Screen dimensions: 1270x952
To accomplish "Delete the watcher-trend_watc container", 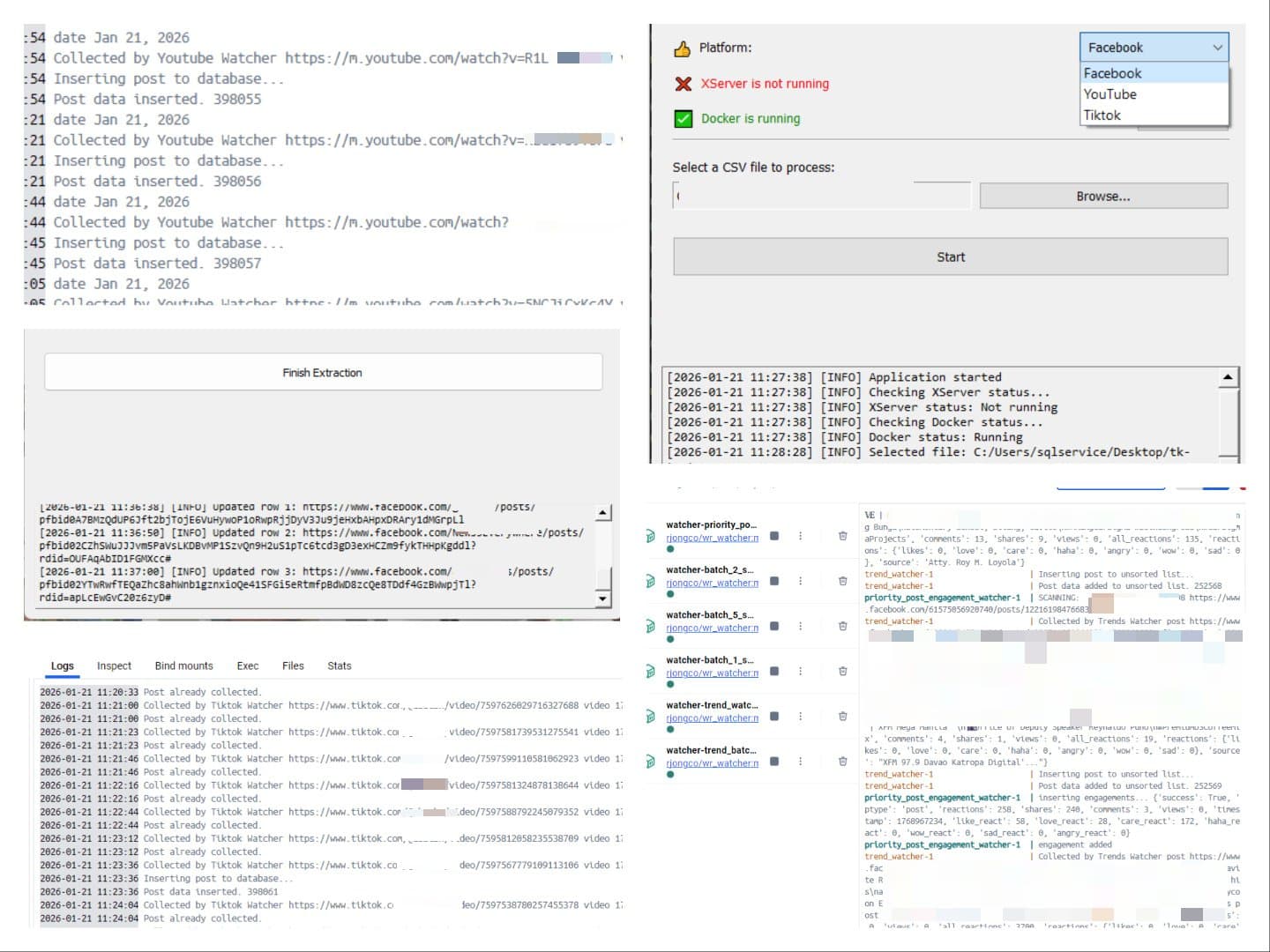I will point(842,717).
